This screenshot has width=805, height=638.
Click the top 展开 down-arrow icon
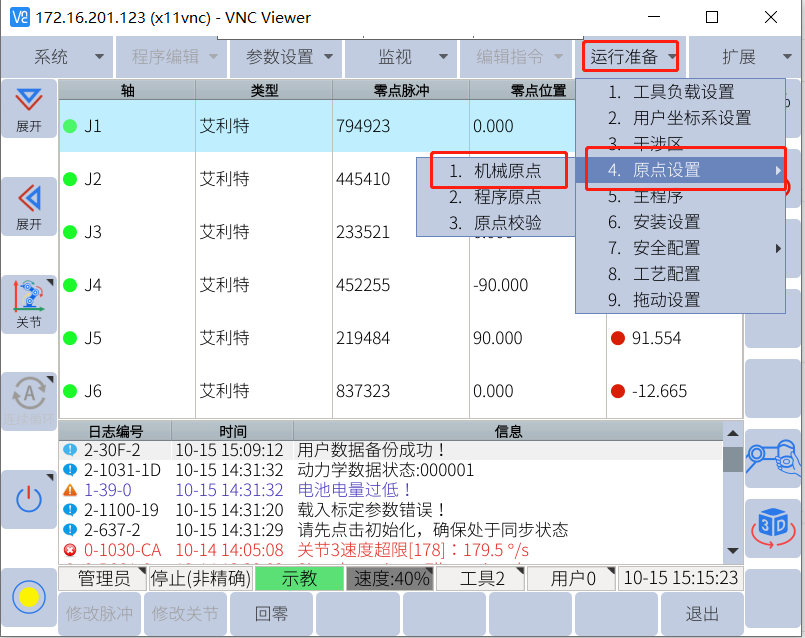[x=28, y=108]
